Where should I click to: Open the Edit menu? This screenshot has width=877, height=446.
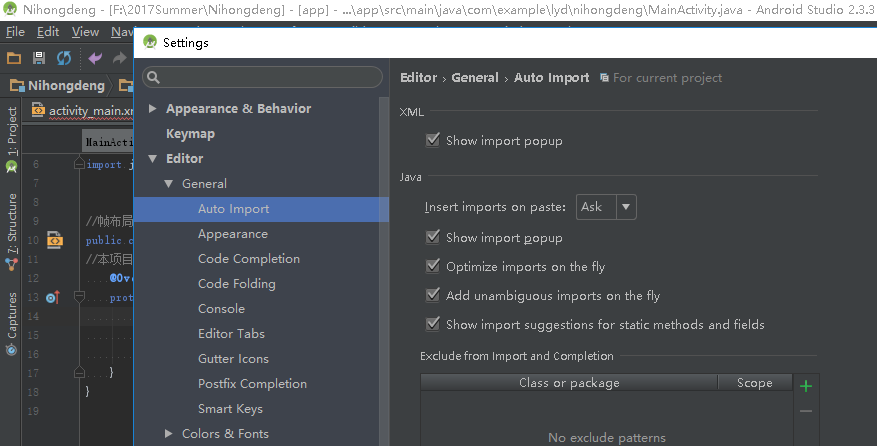click(x=48, y=32)
